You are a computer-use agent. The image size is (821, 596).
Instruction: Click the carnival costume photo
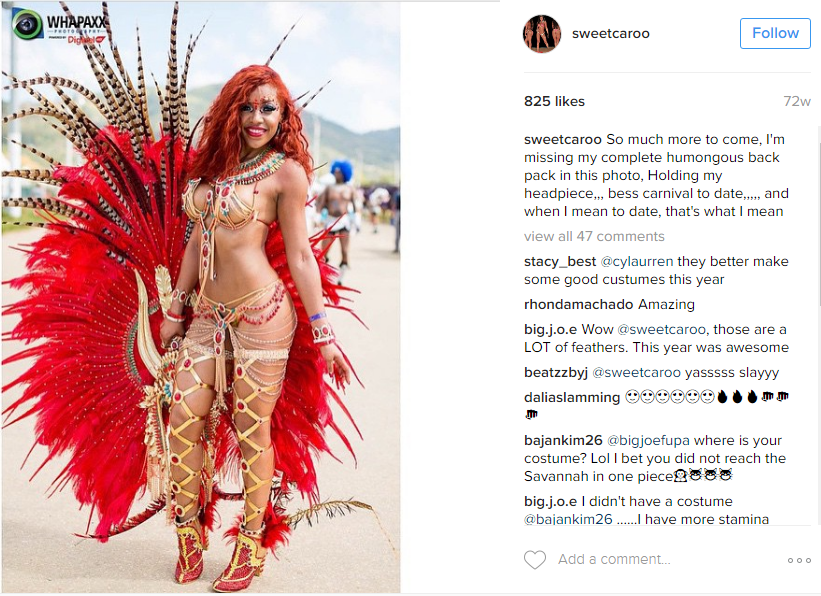(201, 299)
